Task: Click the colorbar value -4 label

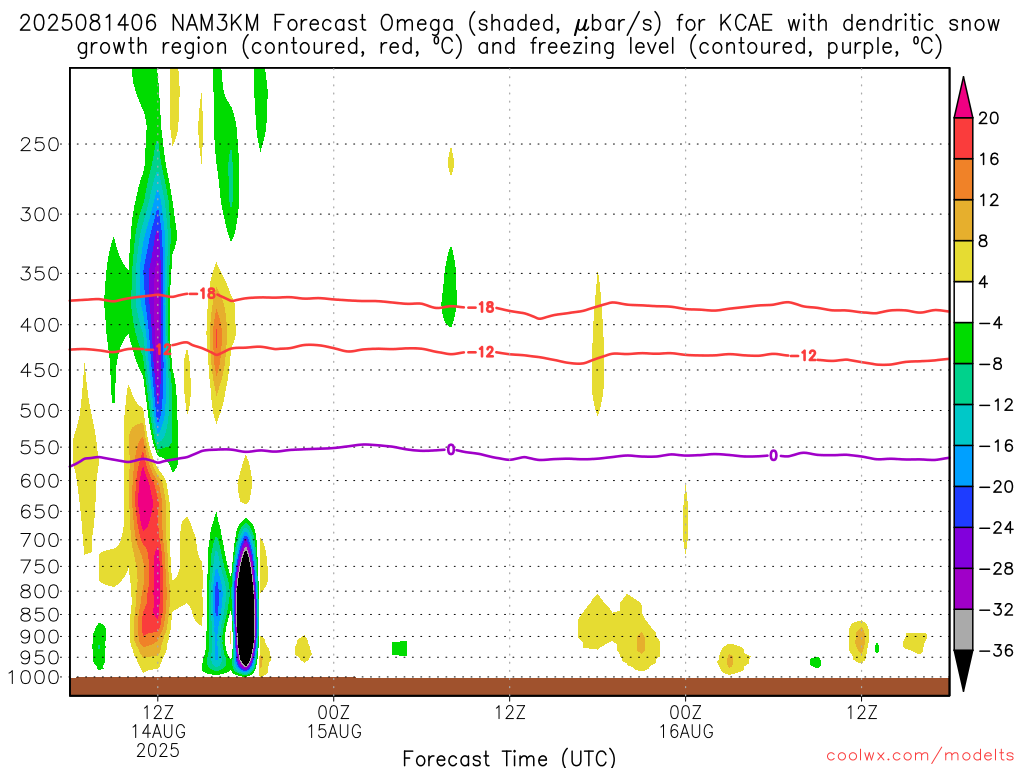Action: coord(990,323)
